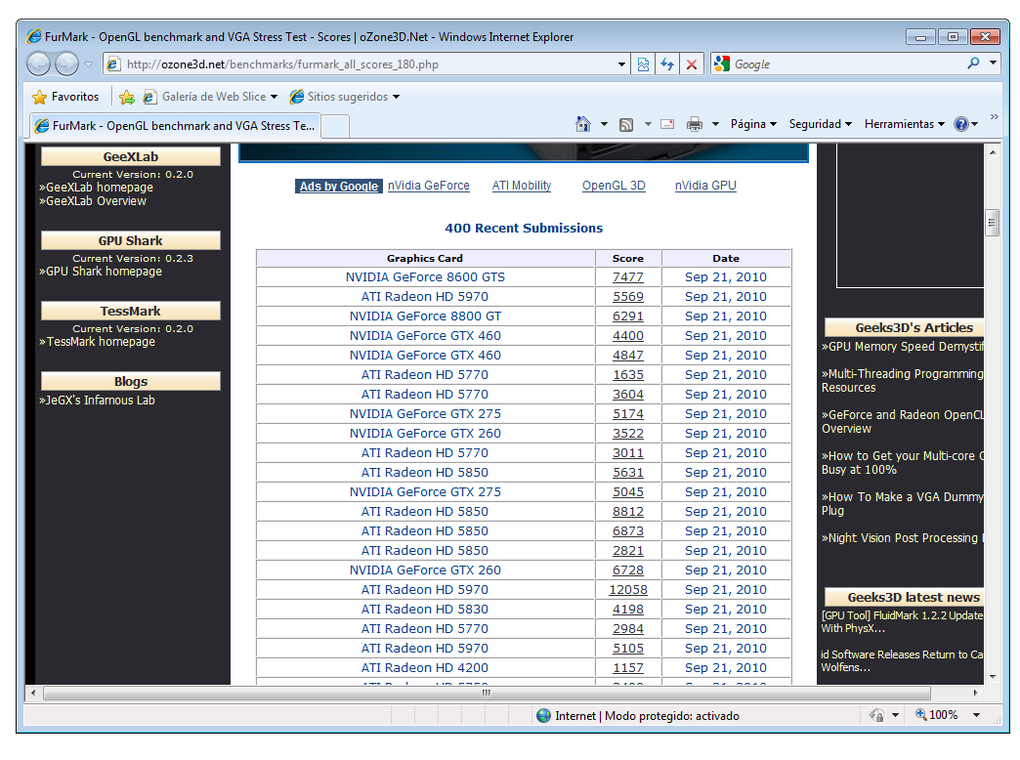
Task: Expand the Home button dropdown arrow
Action: tap(604, 124)
